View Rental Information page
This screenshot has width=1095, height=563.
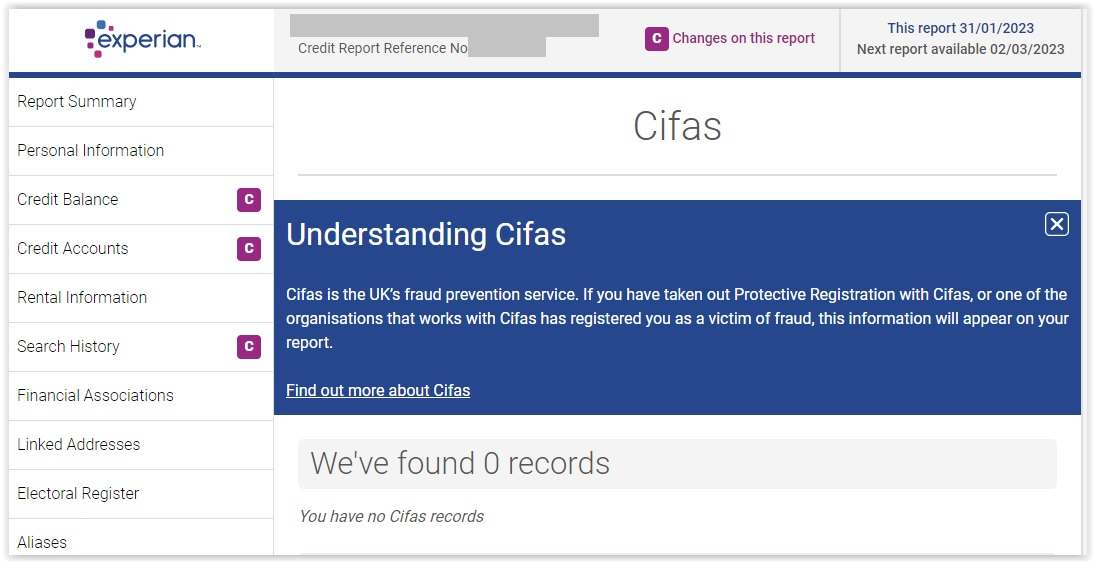click(141, 298)
